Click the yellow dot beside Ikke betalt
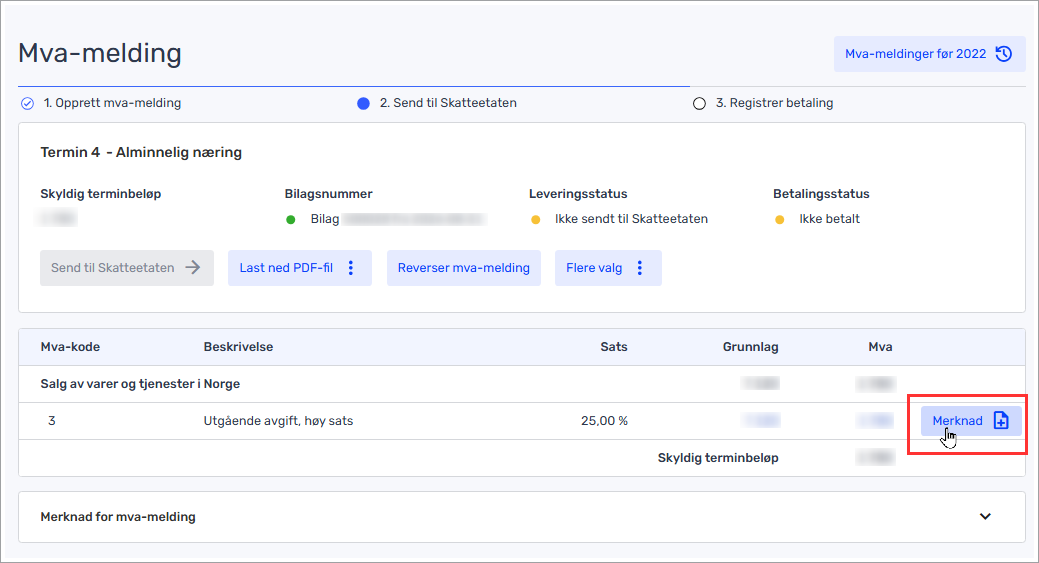 coord(779,220)
